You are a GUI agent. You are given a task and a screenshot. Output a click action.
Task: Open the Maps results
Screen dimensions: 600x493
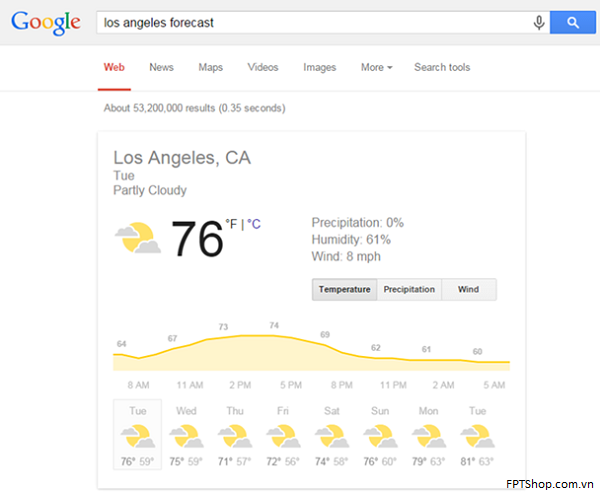[x=210, y=67]
